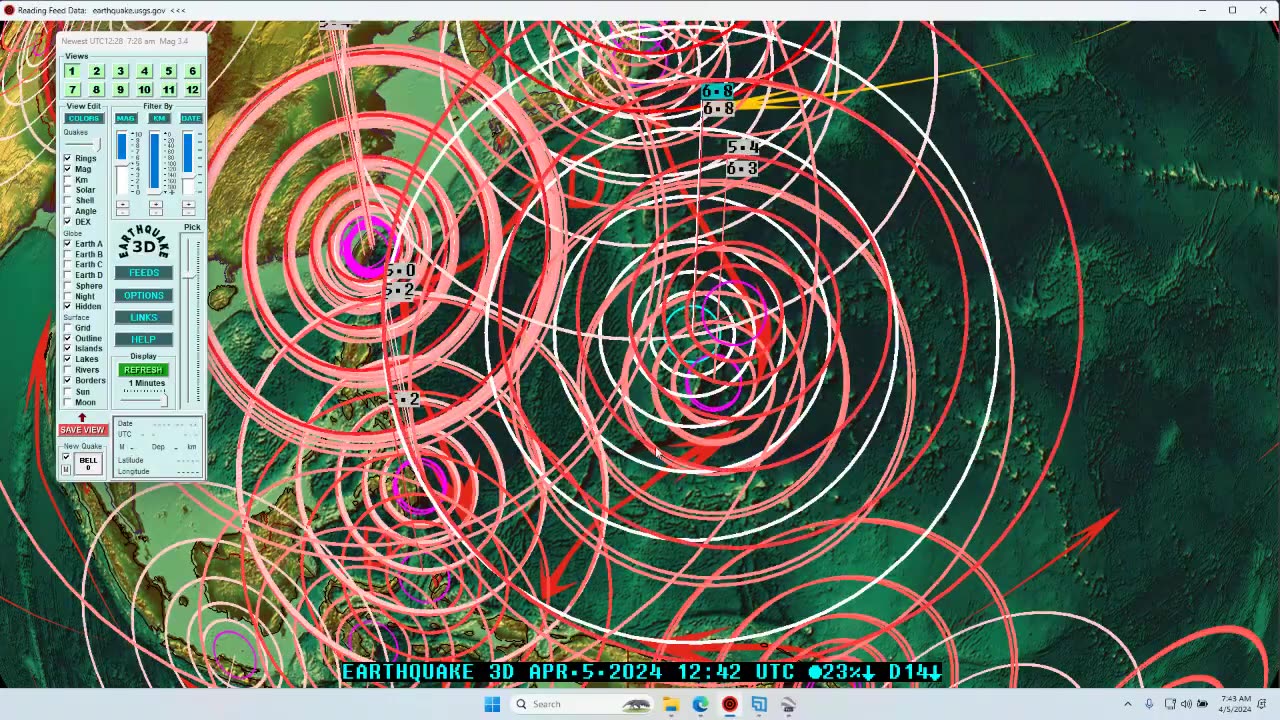Toggle the Hidden checkbox
Image resolution: width=1280 pixels, height=720 pixels.
[68, 307]
